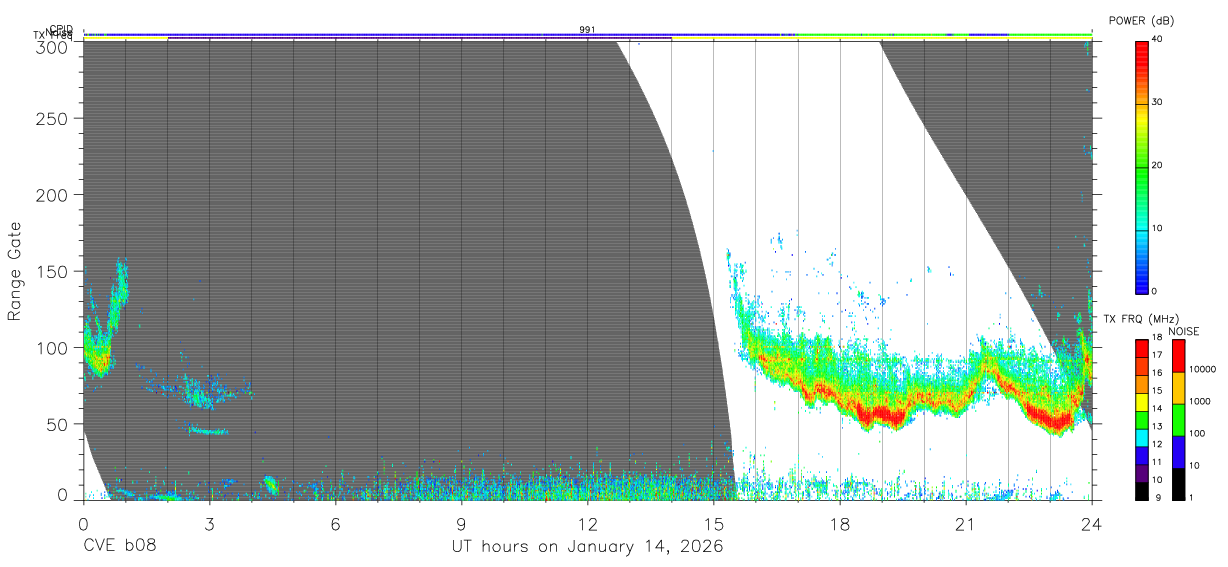
Task: Click the green NOISE legend swatch
Action: (x=1178, y=420)
